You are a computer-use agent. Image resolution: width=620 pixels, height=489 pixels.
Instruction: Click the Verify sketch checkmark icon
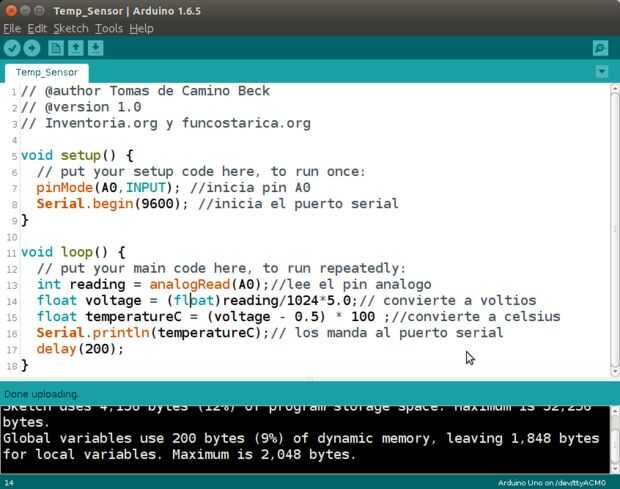(12, 48)
